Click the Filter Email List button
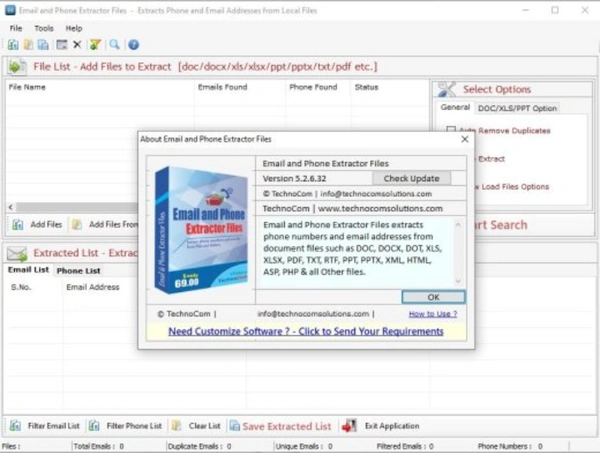Screen dimensions: 600x453 tap(54, 425)
